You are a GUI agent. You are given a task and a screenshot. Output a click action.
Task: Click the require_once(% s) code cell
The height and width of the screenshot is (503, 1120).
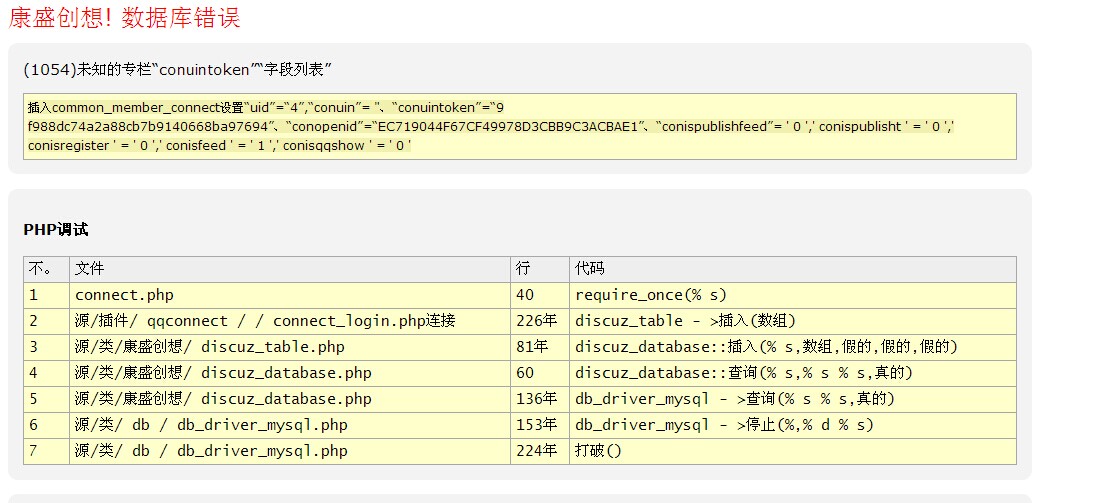point(650,295)
